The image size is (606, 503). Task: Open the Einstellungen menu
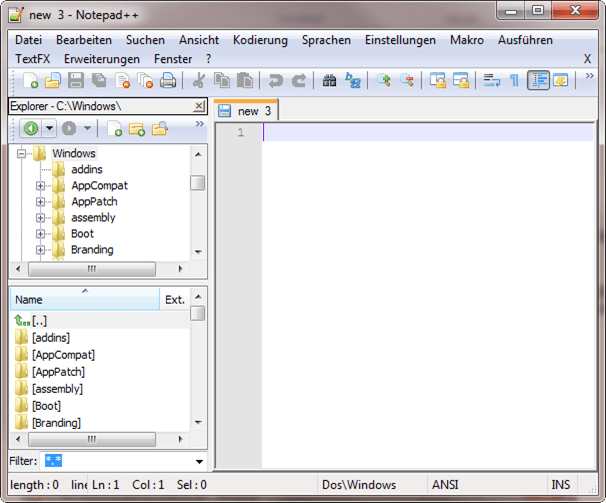400,40
